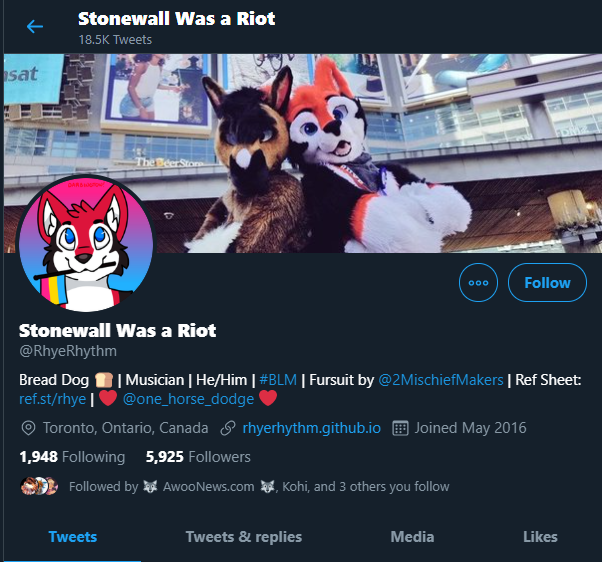
Task: Click the calendar joined-date icon
Action: point(400,428)
